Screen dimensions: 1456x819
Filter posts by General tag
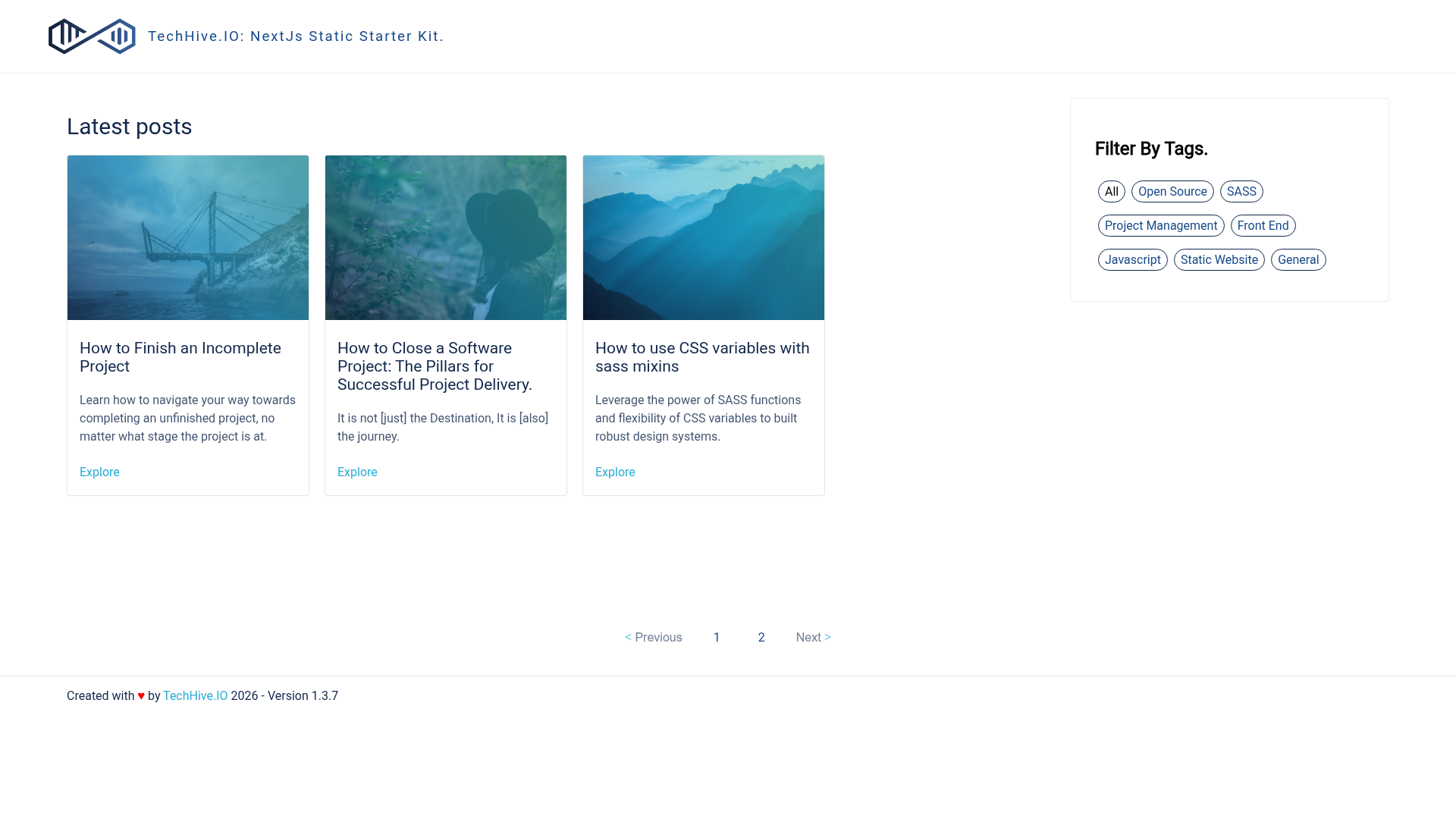click(1298, 260)
